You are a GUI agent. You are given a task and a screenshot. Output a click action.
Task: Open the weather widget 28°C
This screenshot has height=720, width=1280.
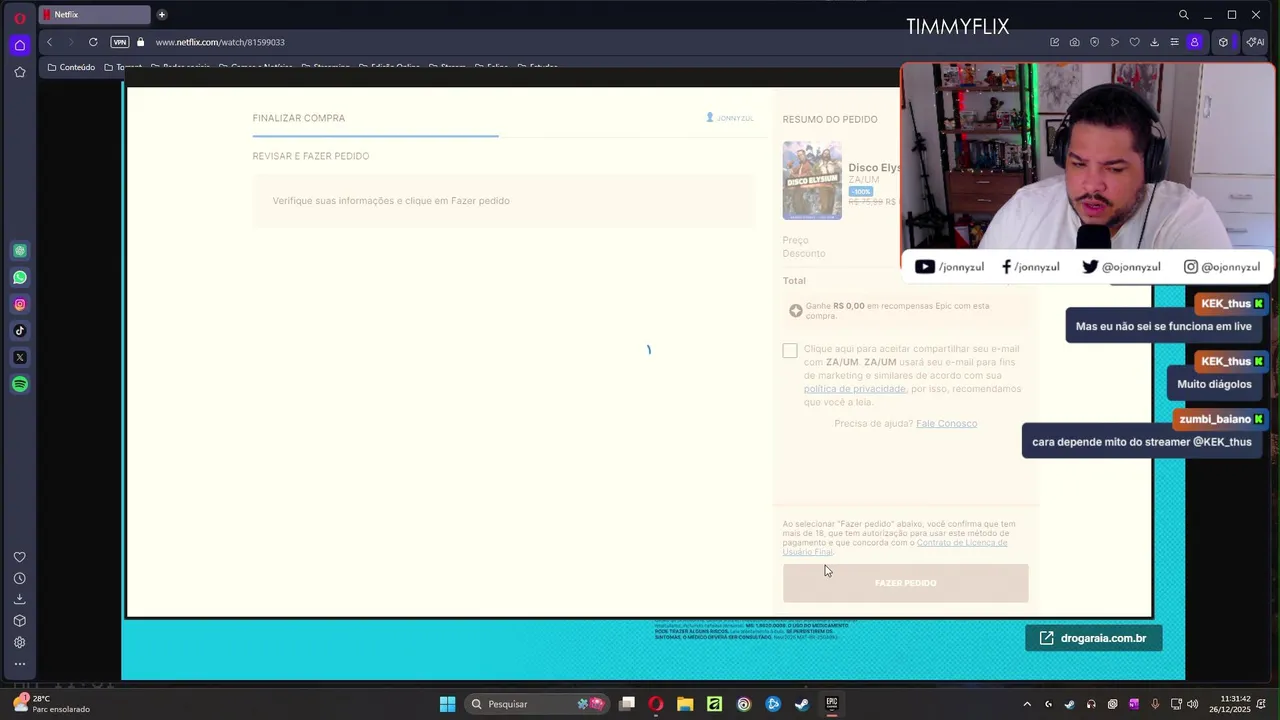click(x=50, y=704)
